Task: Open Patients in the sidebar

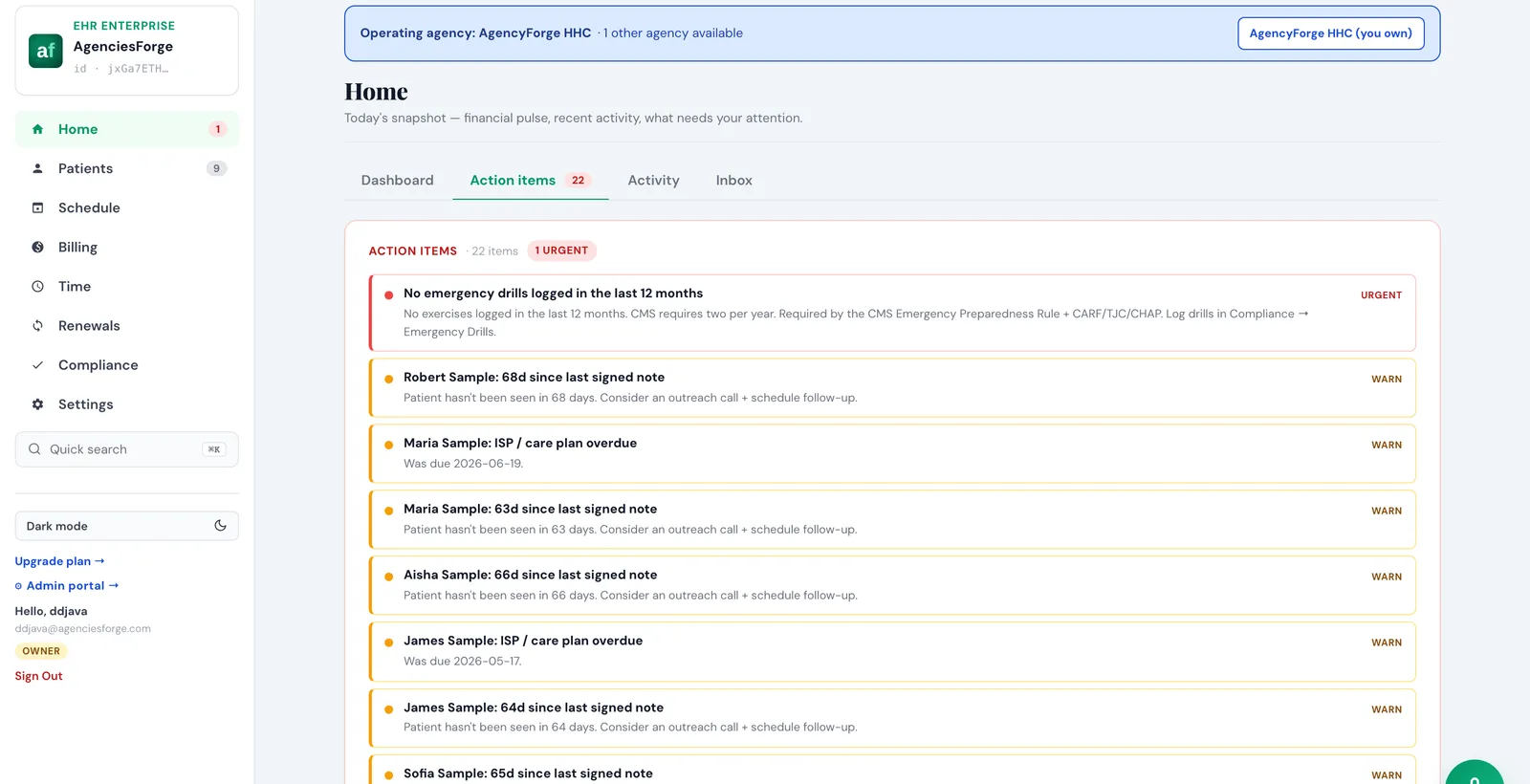Action: point(126,168)
